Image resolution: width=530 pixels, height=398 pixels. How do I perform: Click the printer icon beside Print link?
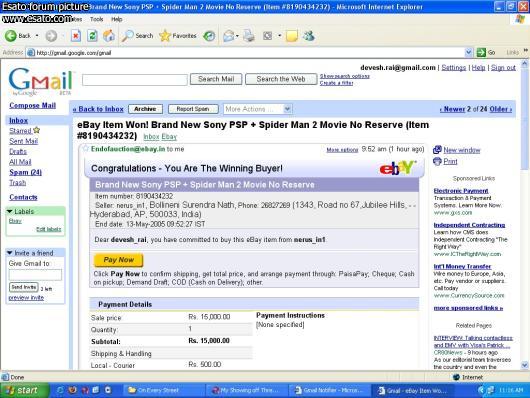pos(437,161)
